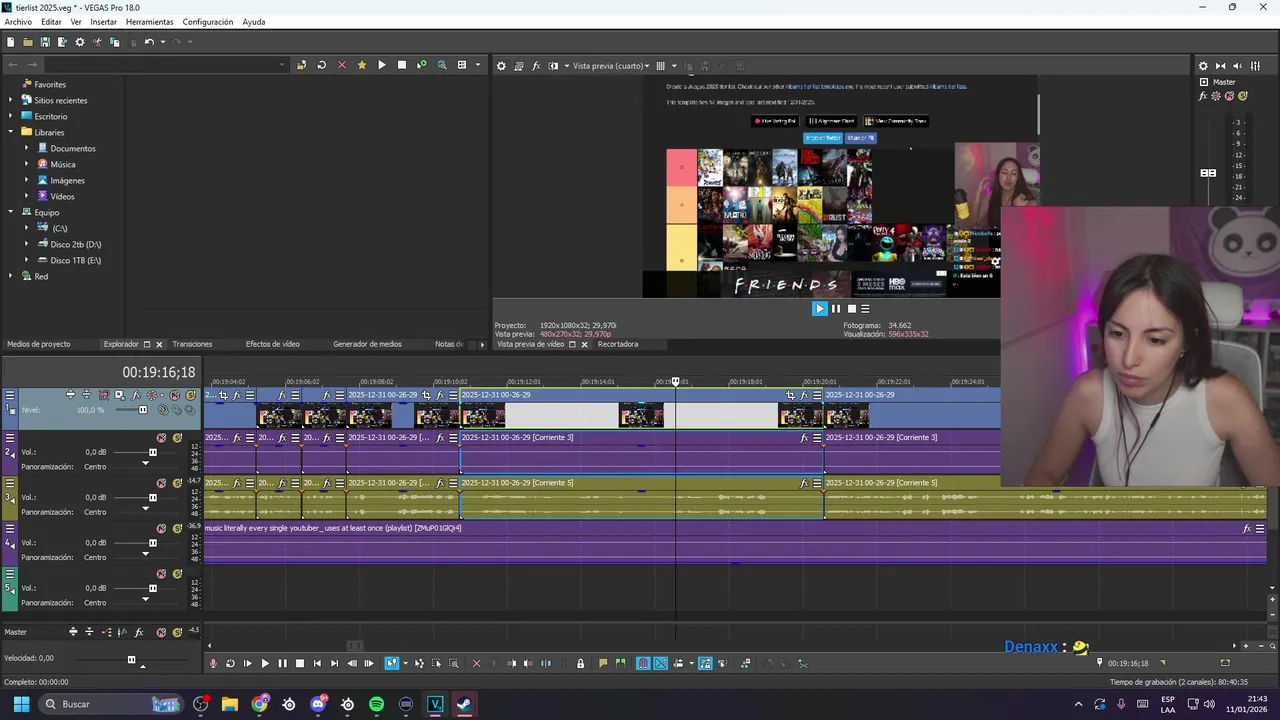Open video preview properties gear icon
Viewport: 1280px width, 720px height.
point(502,66)
